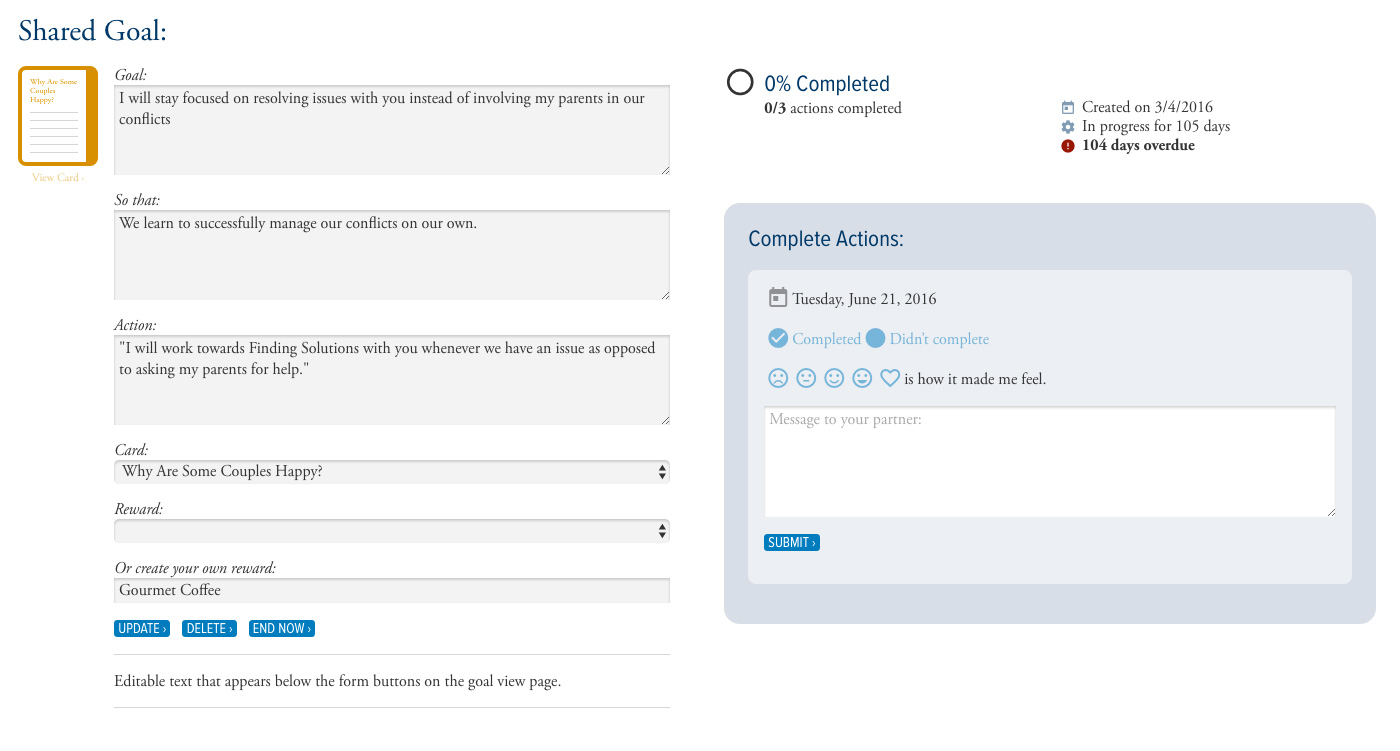This screenshot has width=1400, height=751.
Task: Select the sad frowning face mood icon
Action: pos(777,378)
